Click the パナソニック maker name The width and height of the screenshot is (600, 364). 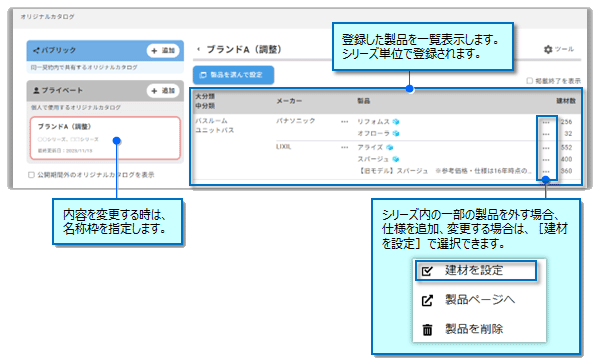[x=295, y=121]
